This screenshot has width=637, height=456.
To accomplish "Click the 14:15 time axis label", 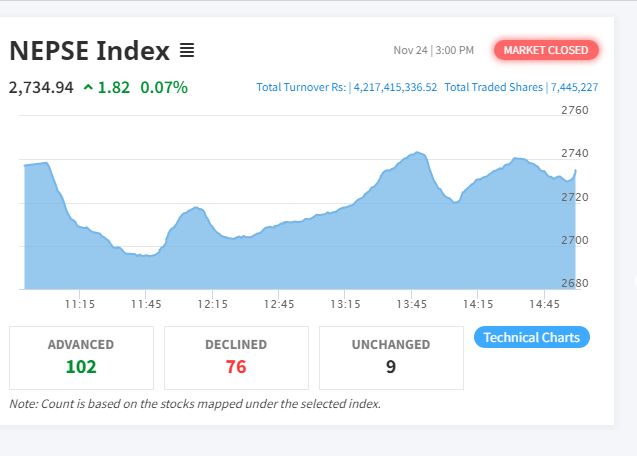I will pos(478,304).
